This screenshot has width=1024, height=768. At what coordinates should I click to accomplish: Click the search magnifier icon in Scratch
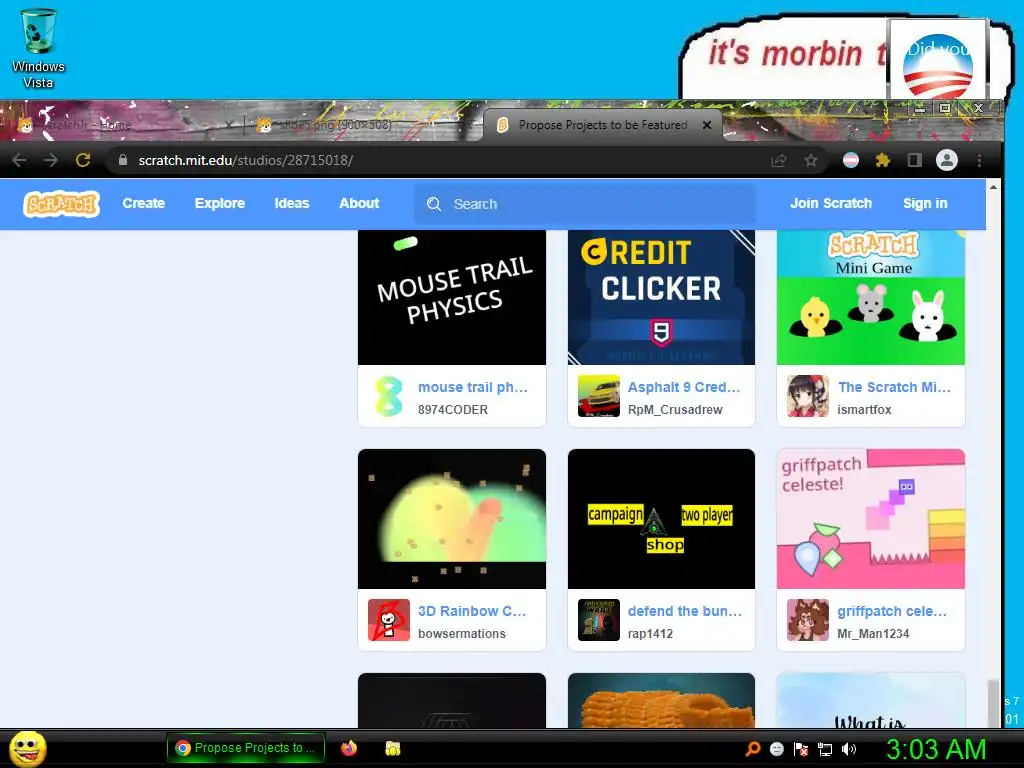[x=434, y=204]
